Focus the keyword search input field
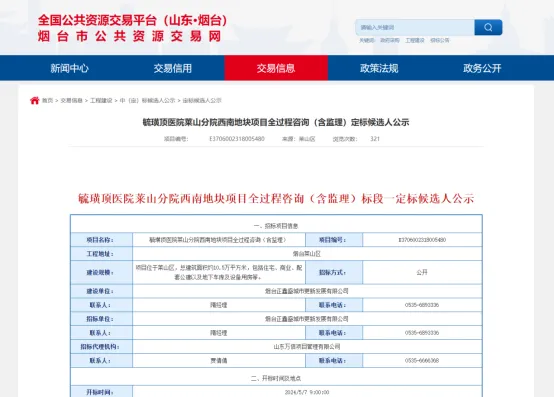The image size is (554, 397). tap(415, 28)
